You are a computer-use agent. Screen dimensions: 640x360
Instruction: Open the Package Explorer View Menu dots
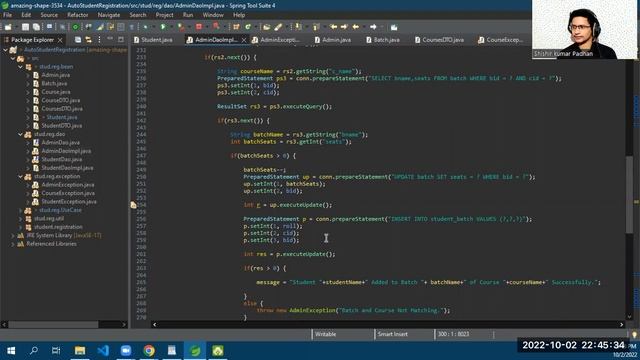[x=99, y=40]
